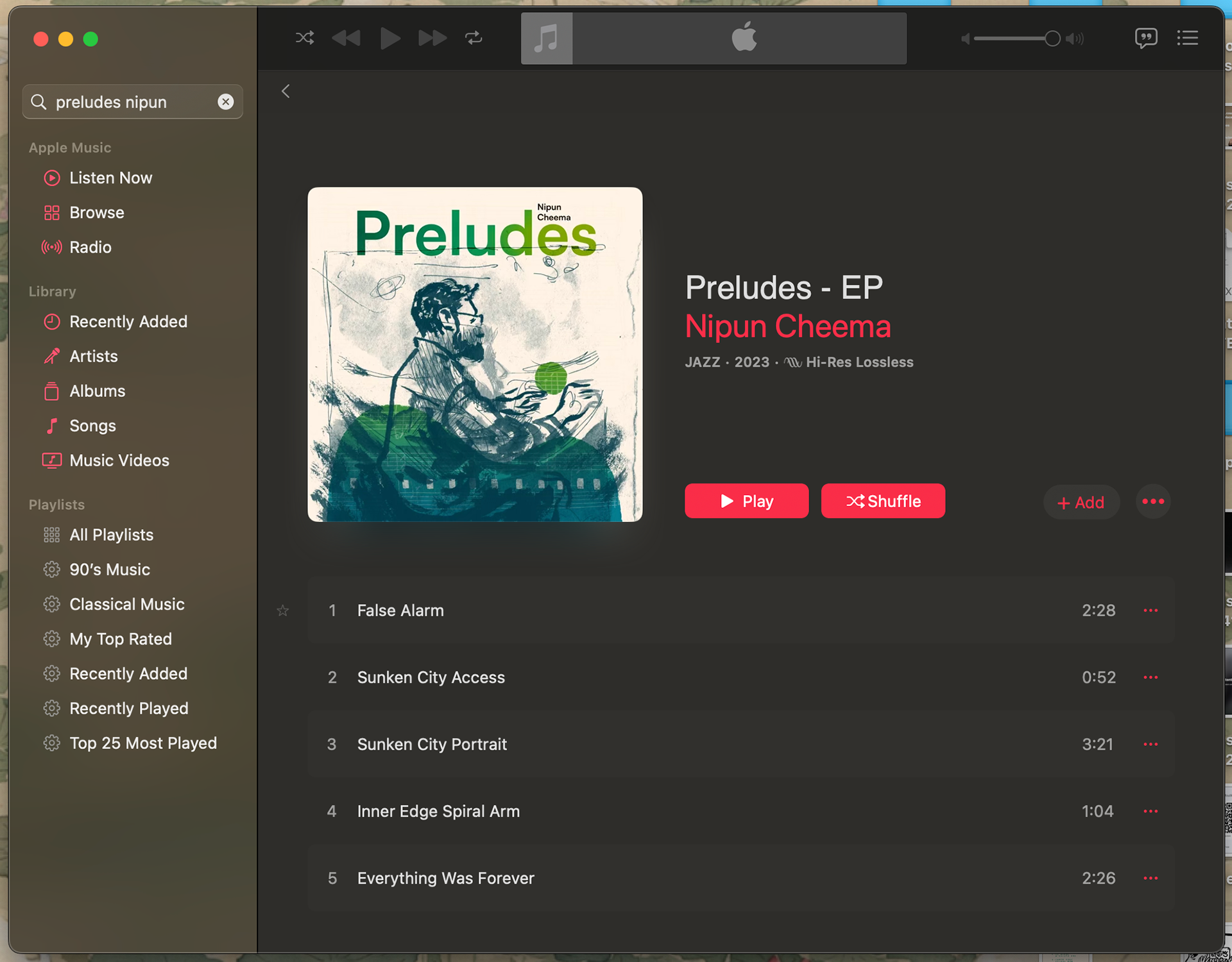
Task: Go back using the chevron arrow
Action: 286,91
